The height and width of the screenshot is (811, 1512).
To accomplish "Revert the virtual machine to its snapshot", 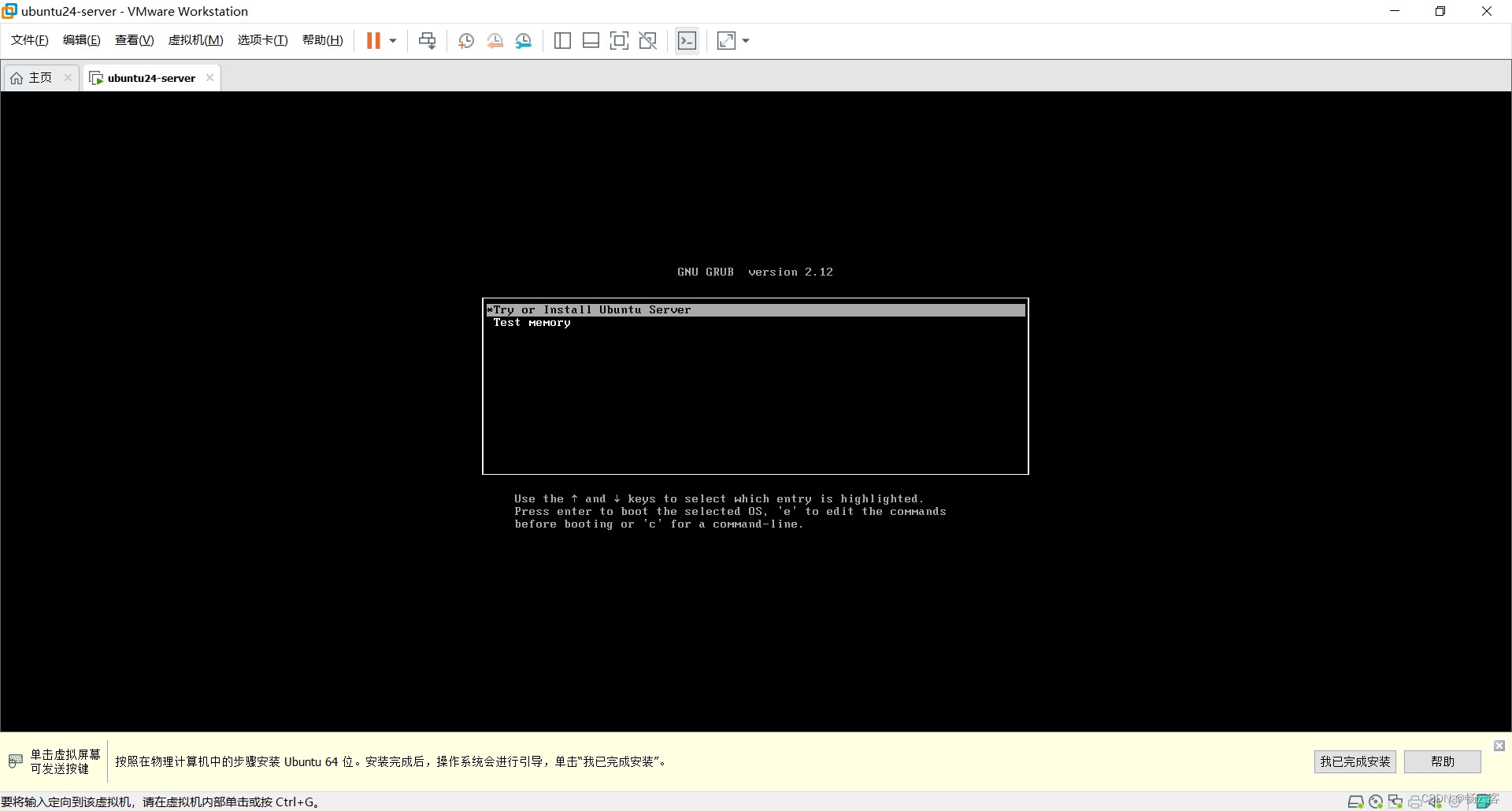I will coord(495,40).
